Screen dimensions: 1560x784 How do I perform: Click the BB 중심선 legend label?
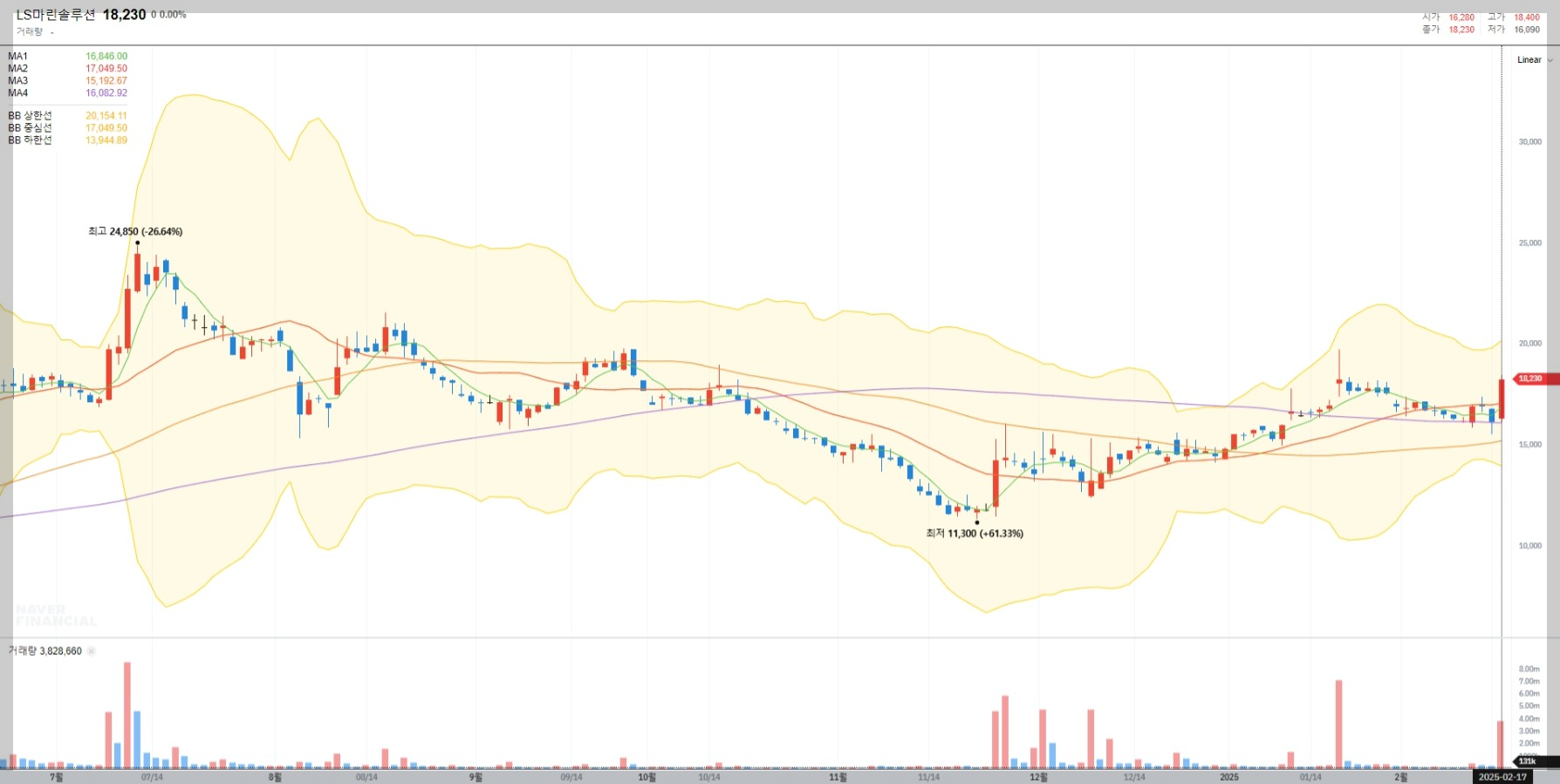[30, 127]
